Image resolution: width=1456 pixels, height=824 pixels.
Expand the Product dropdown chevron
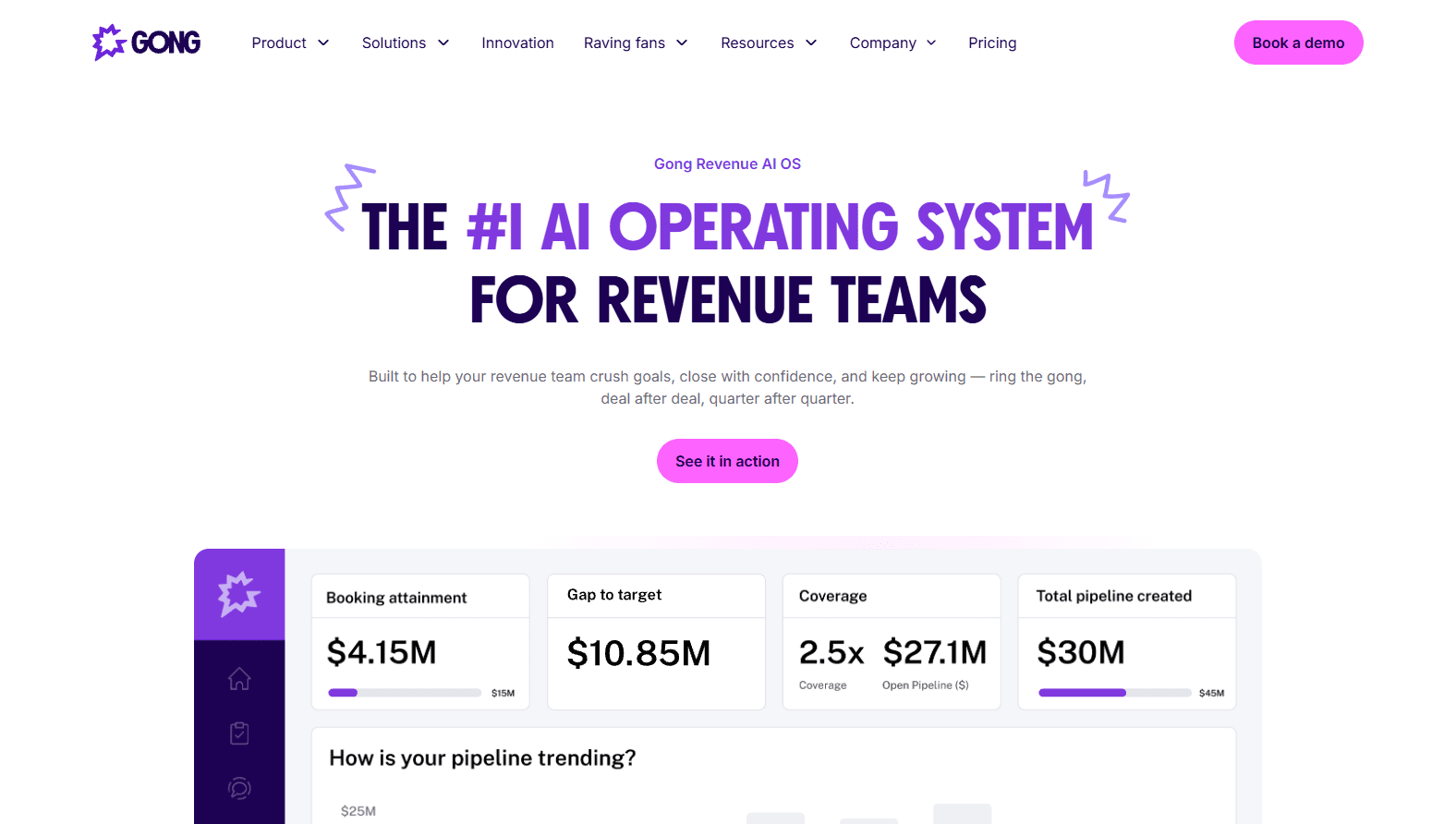[323, 42]
